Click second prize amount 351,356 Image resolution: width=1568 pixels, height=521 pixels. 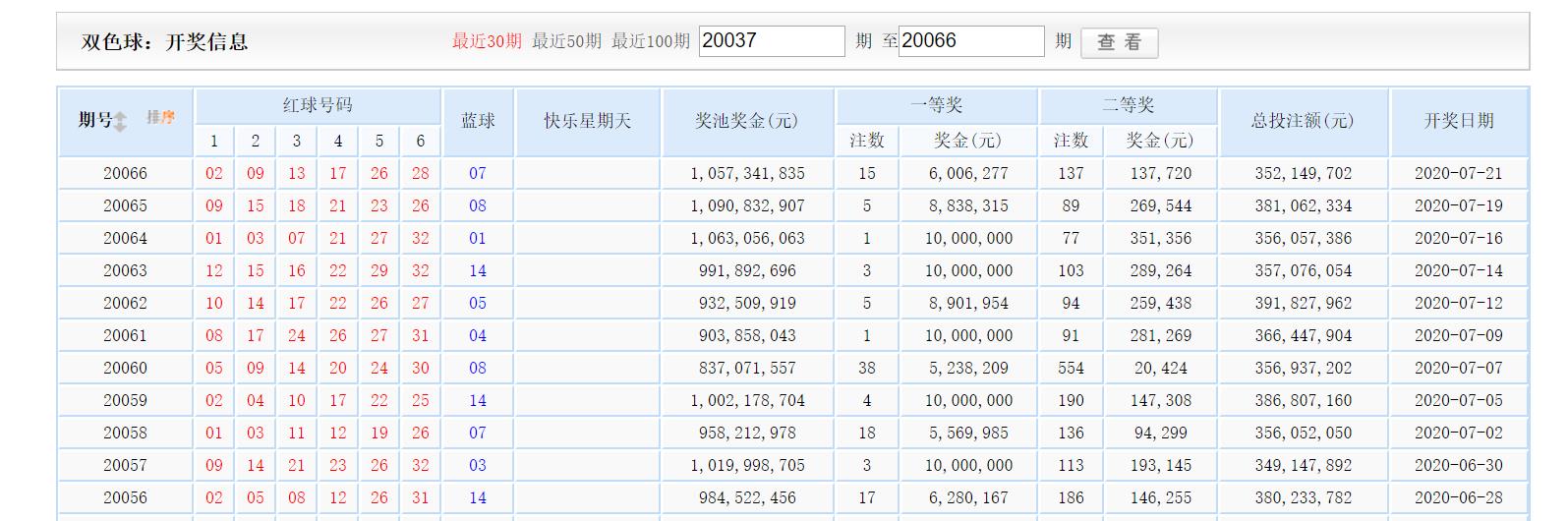(1161, 238)
